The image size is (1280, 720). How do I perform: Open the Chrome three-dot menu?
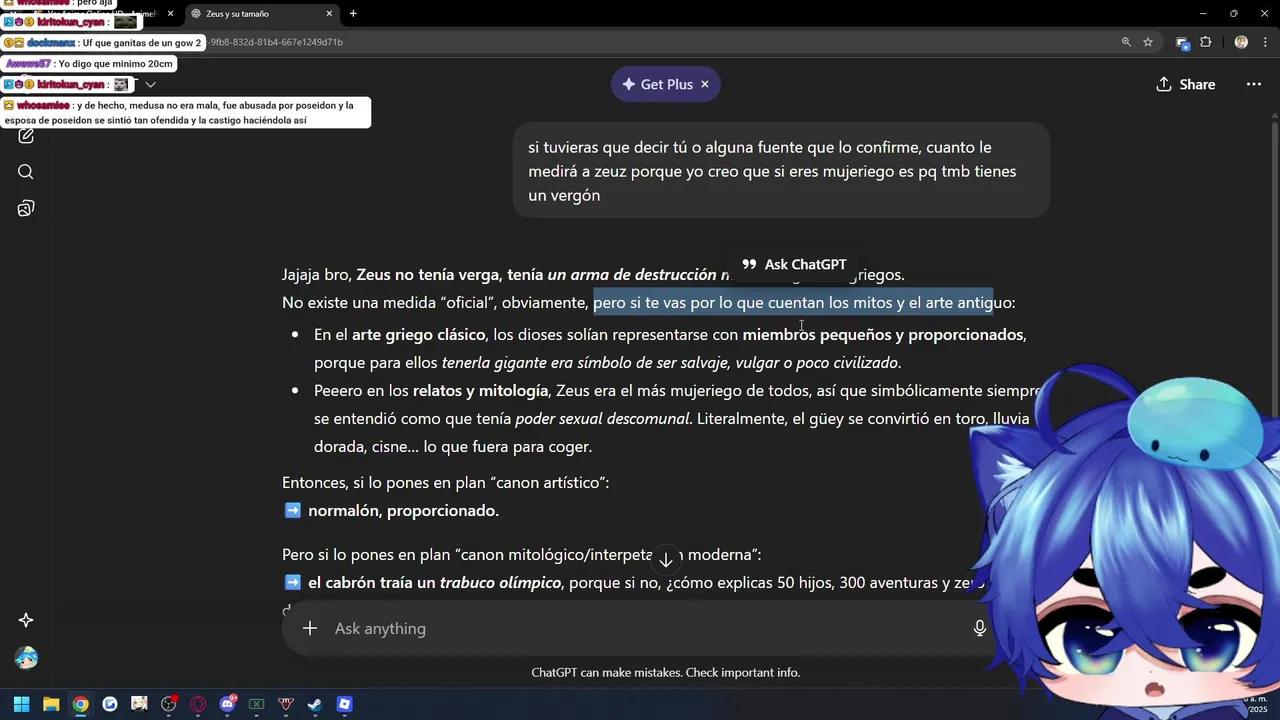pos(1263,42)
